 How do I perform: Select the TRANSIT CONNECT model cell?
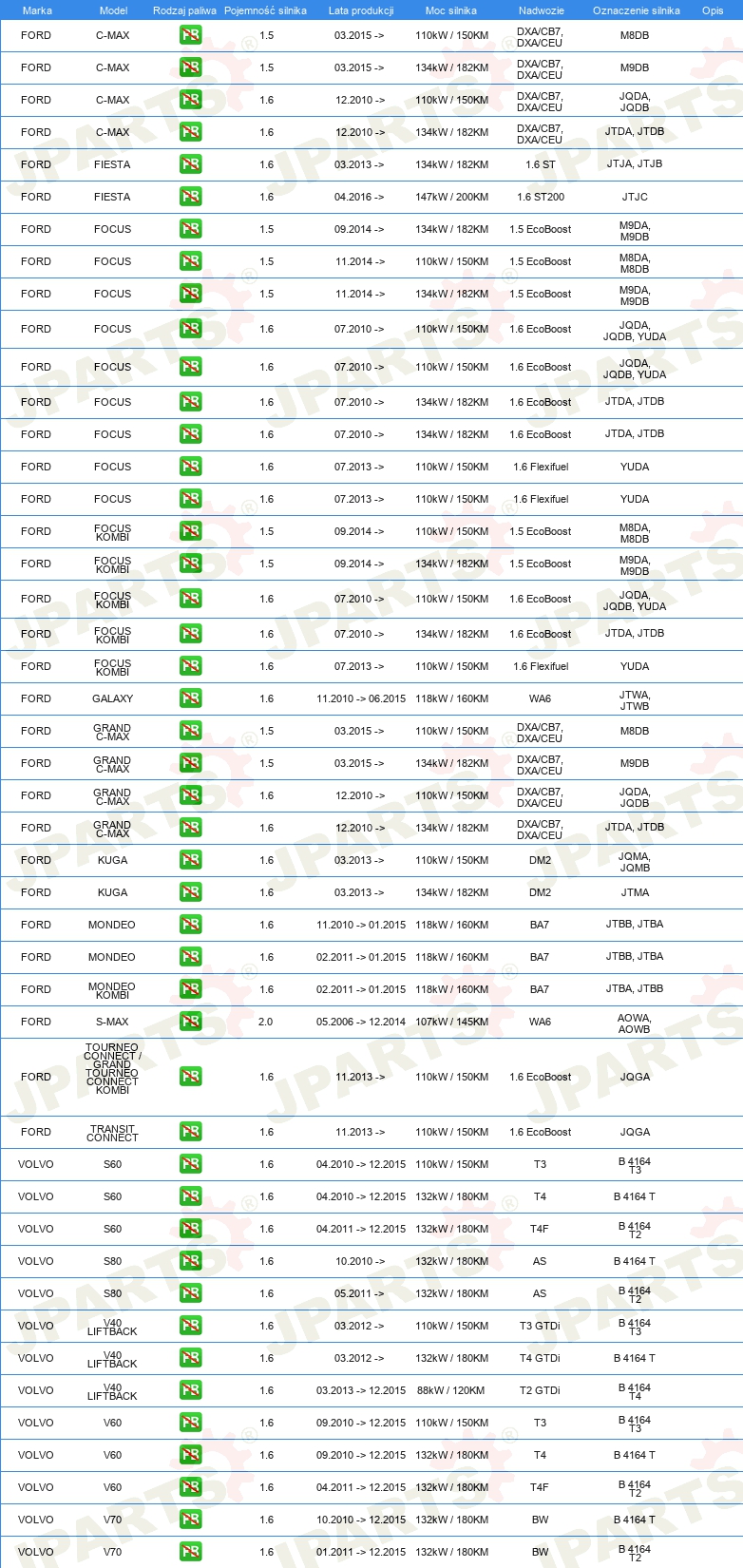click(x=112, y=1133)
